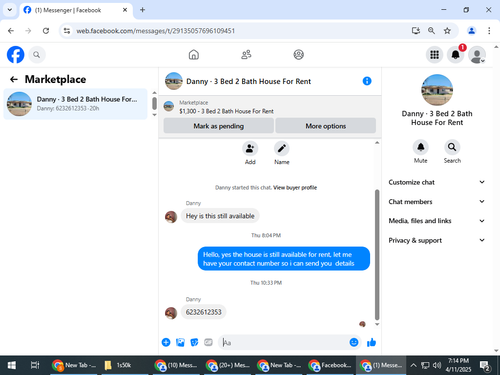Screen dimensions: 500x375
Task: Choose a GIF icon in composer
Action: click(208, 342)
